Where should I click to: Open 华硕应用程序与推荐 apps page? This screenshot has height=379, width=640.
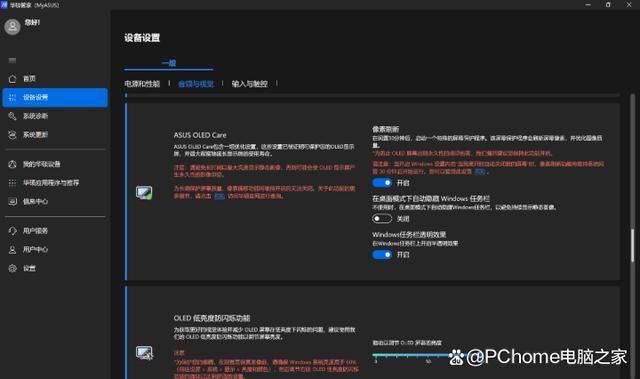click(55, 183)
